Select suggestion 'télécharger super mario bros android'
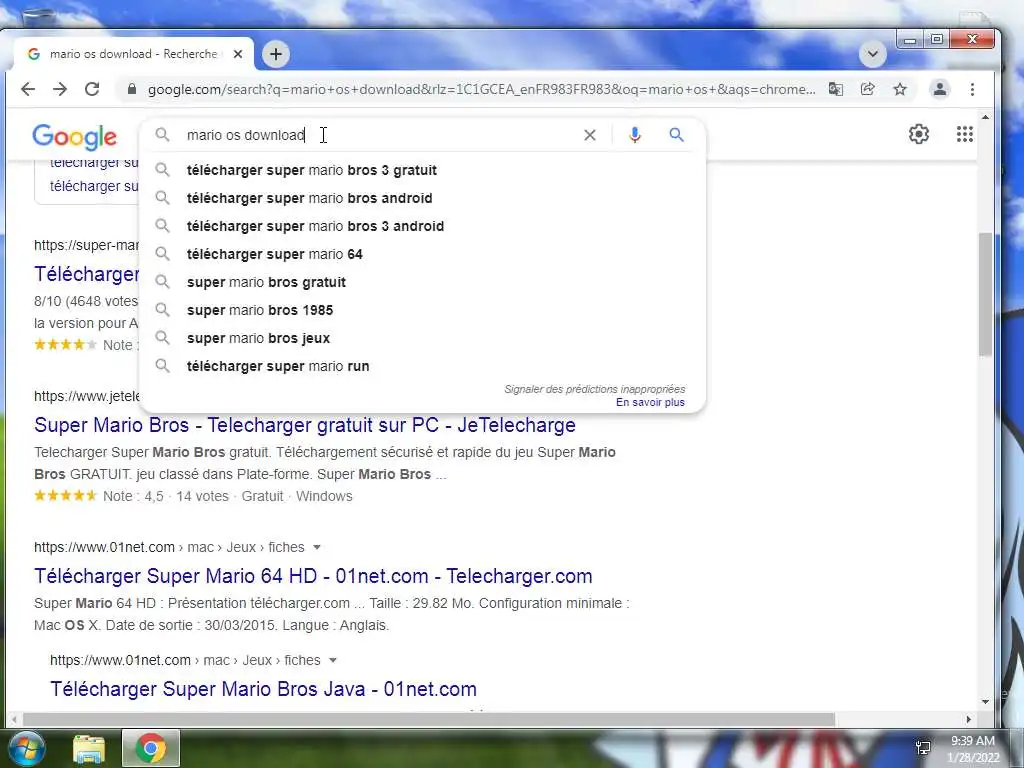1024x768 pixels. click(422, 199)
